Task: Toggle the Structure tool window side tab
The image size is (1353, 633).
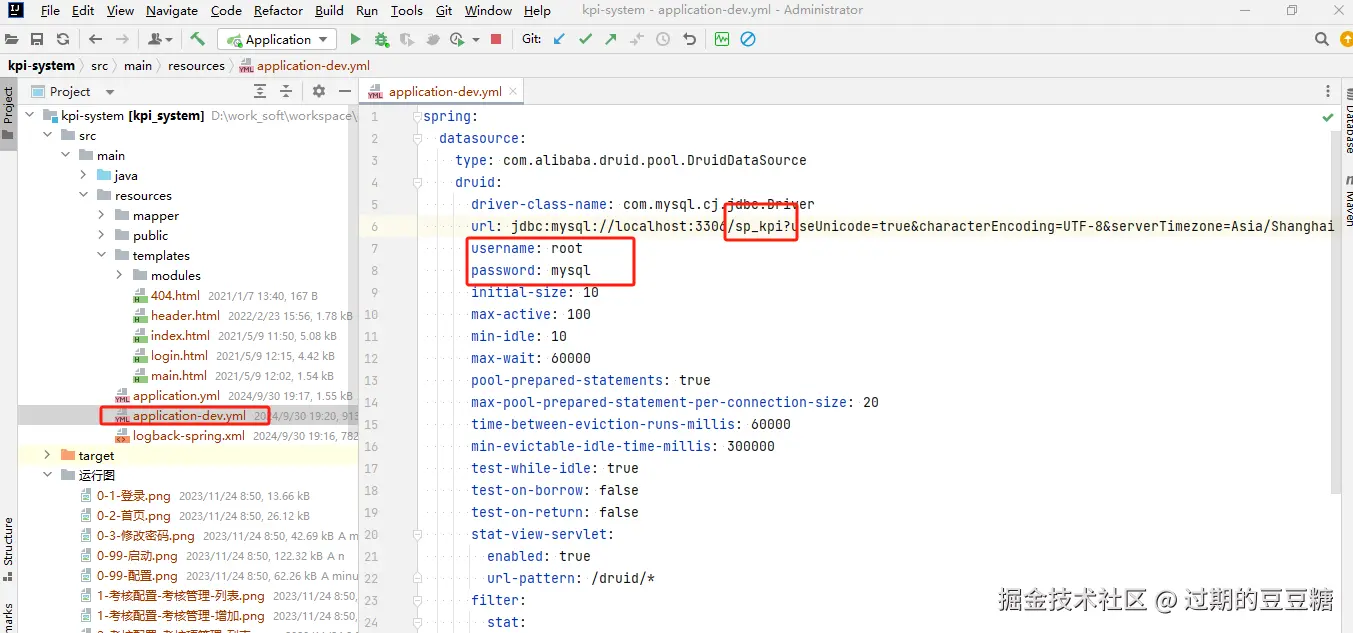Action: tap(8, 548)
